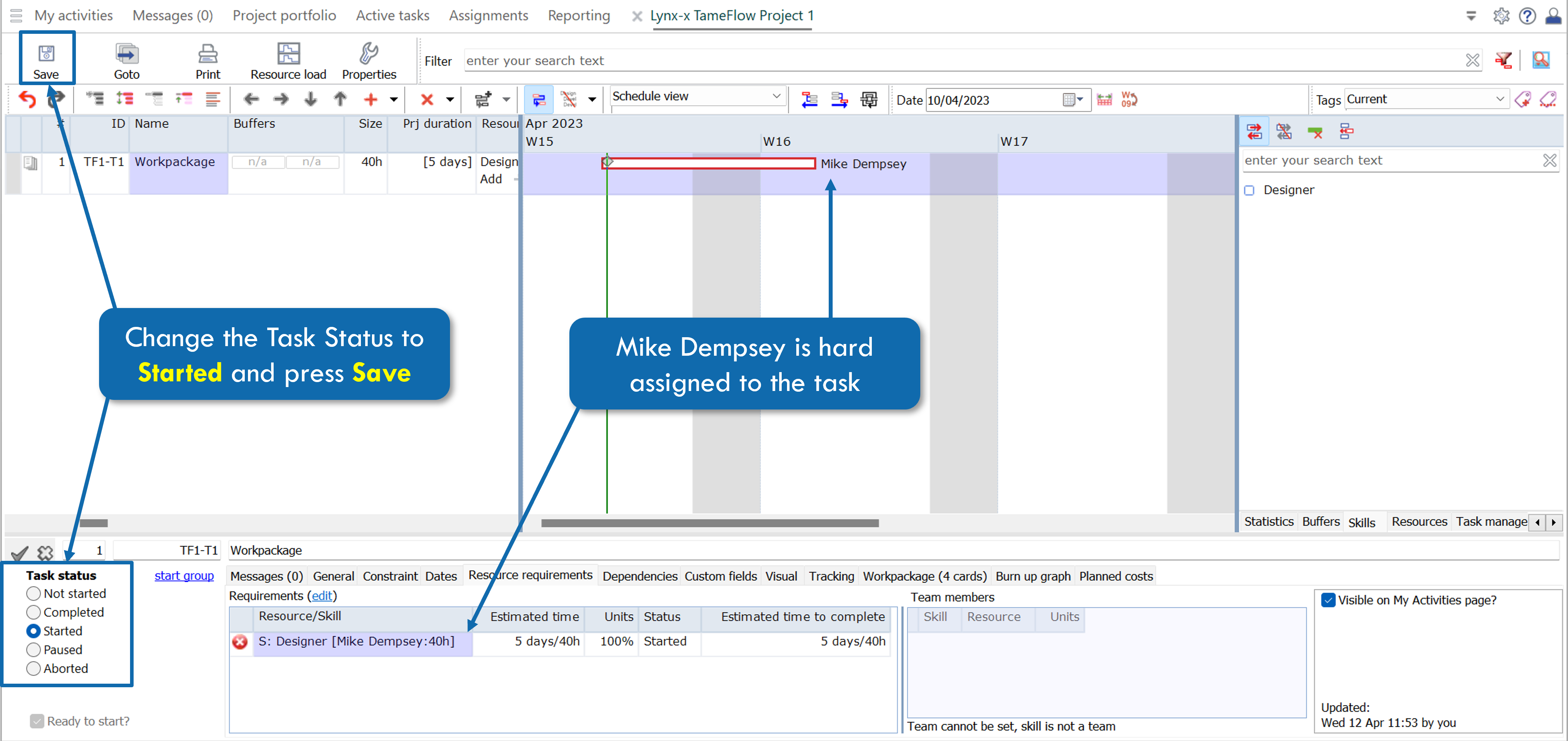Image resolution: width=1568 pixels, height=741 pixels.
Task: Click the move down arrow icon
Action: [310, 99]
